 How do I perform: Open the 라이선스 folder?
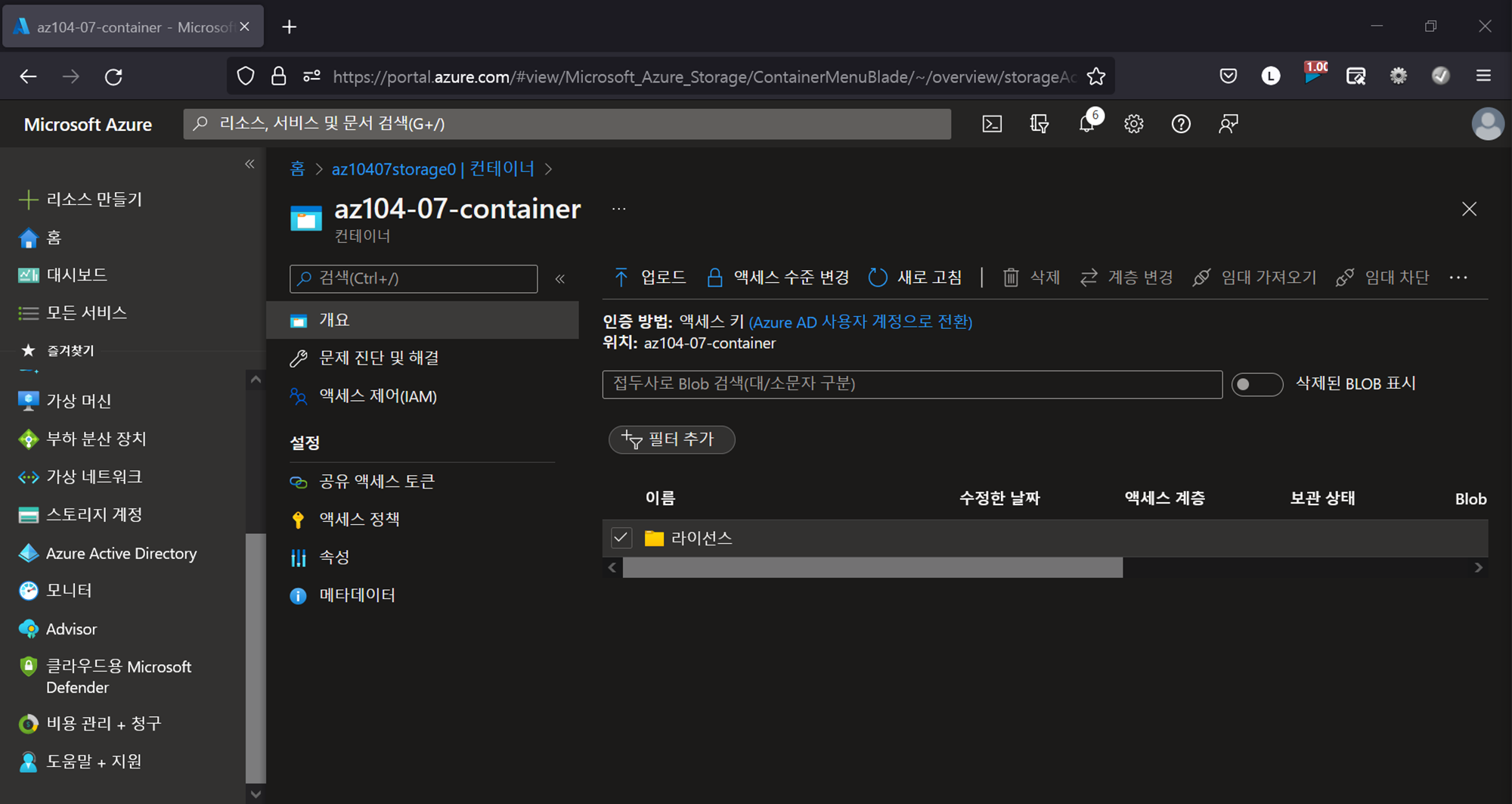pyautogui.click(x=702, y=538)
